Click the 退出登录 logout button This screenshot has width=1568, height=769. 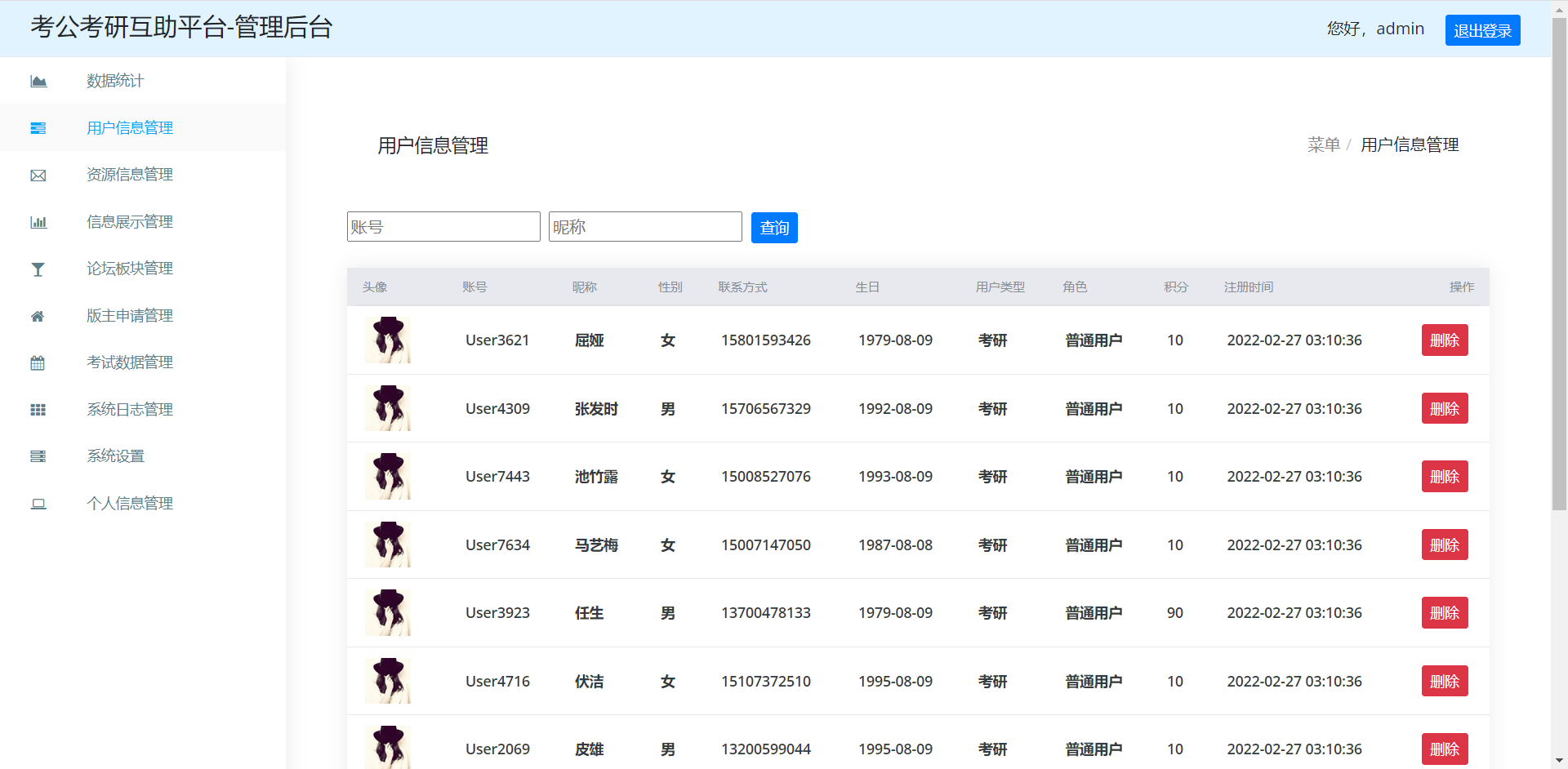pyautogui.click(x=1482, y=30)
